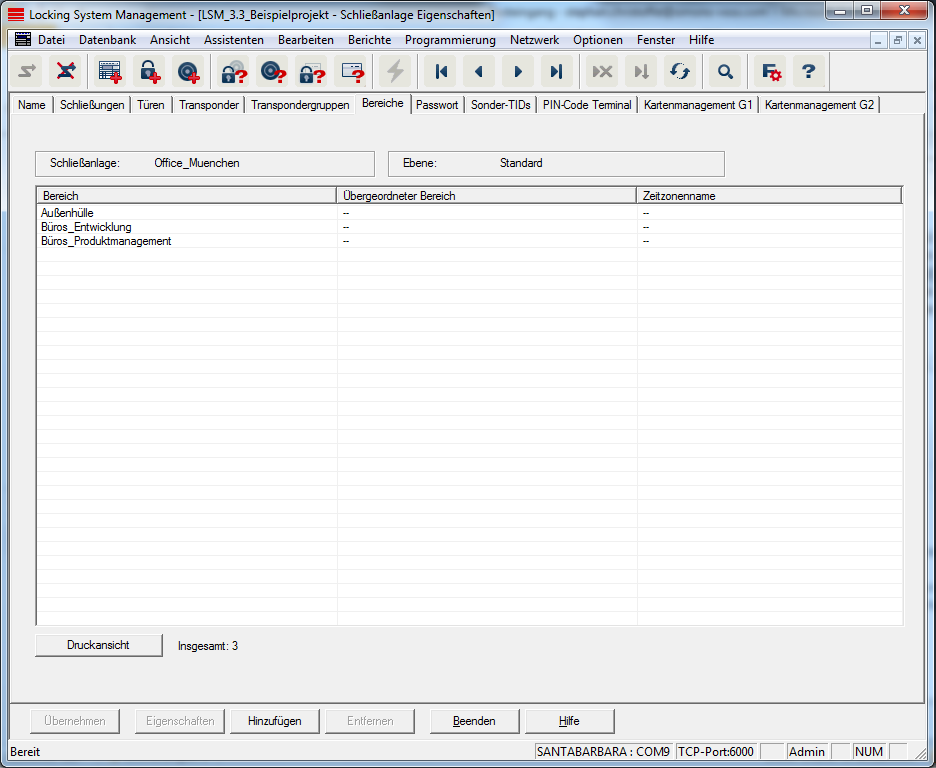Go to next record arrow icon

click(x=518, y=72)
